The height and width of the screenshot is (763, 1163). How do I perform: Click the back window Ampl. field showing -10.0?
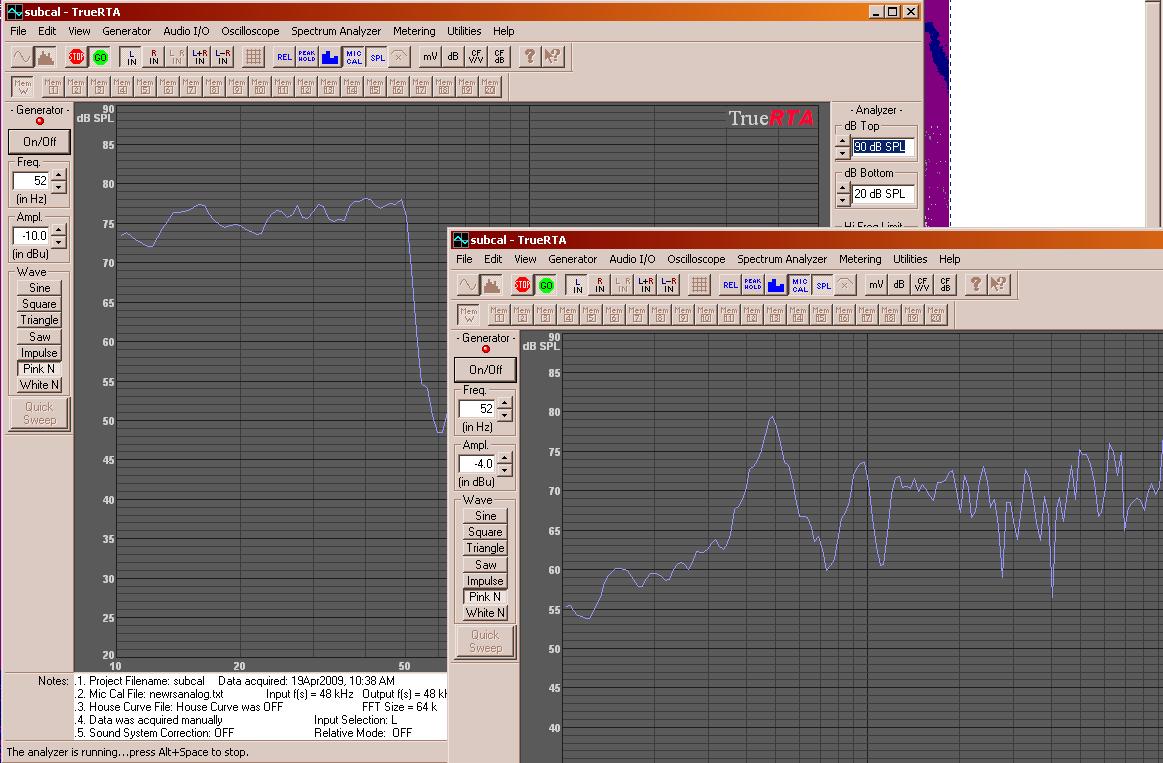30,236
